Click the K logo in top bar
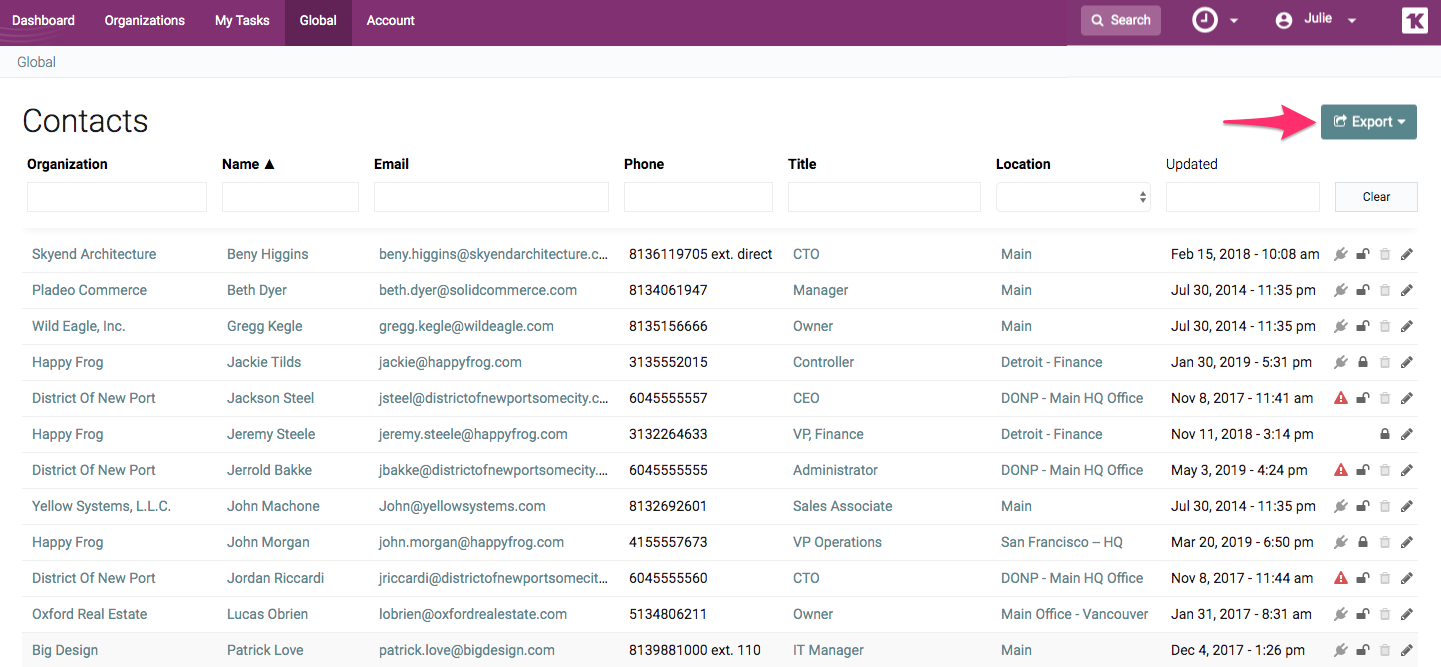This screenshot has width=1441, height=667. coord(1414,20)
